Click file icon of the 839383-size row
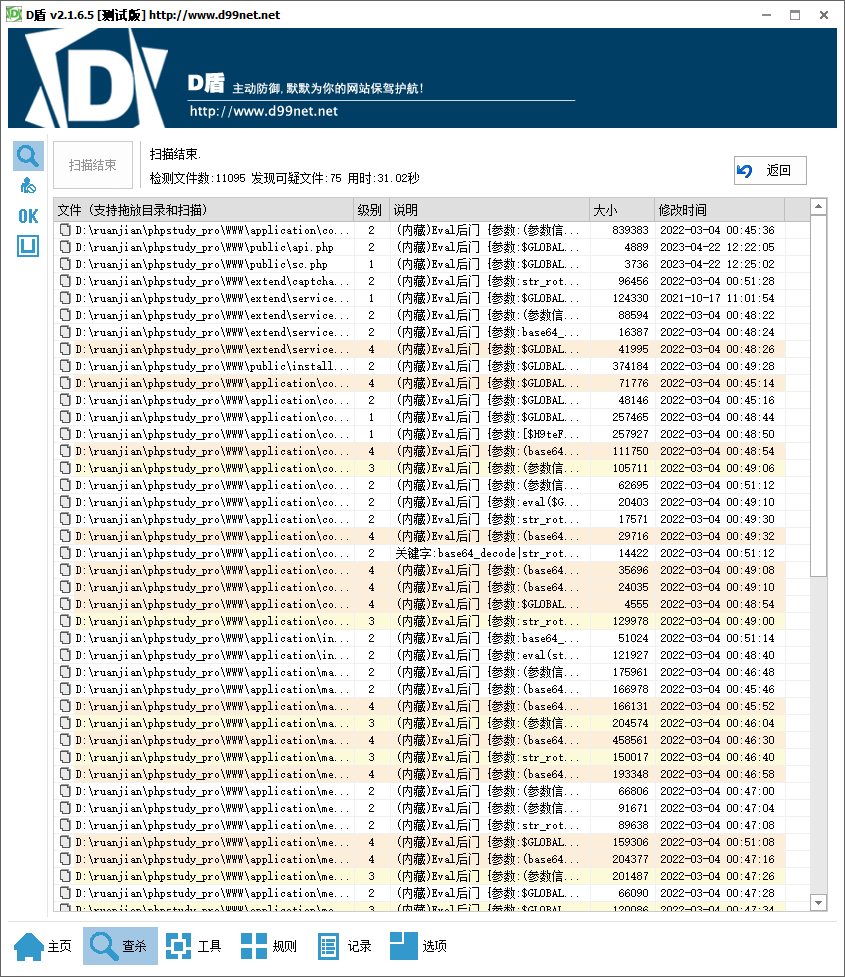The width and height of the screenshot is (845, 977). coord(65,230)
